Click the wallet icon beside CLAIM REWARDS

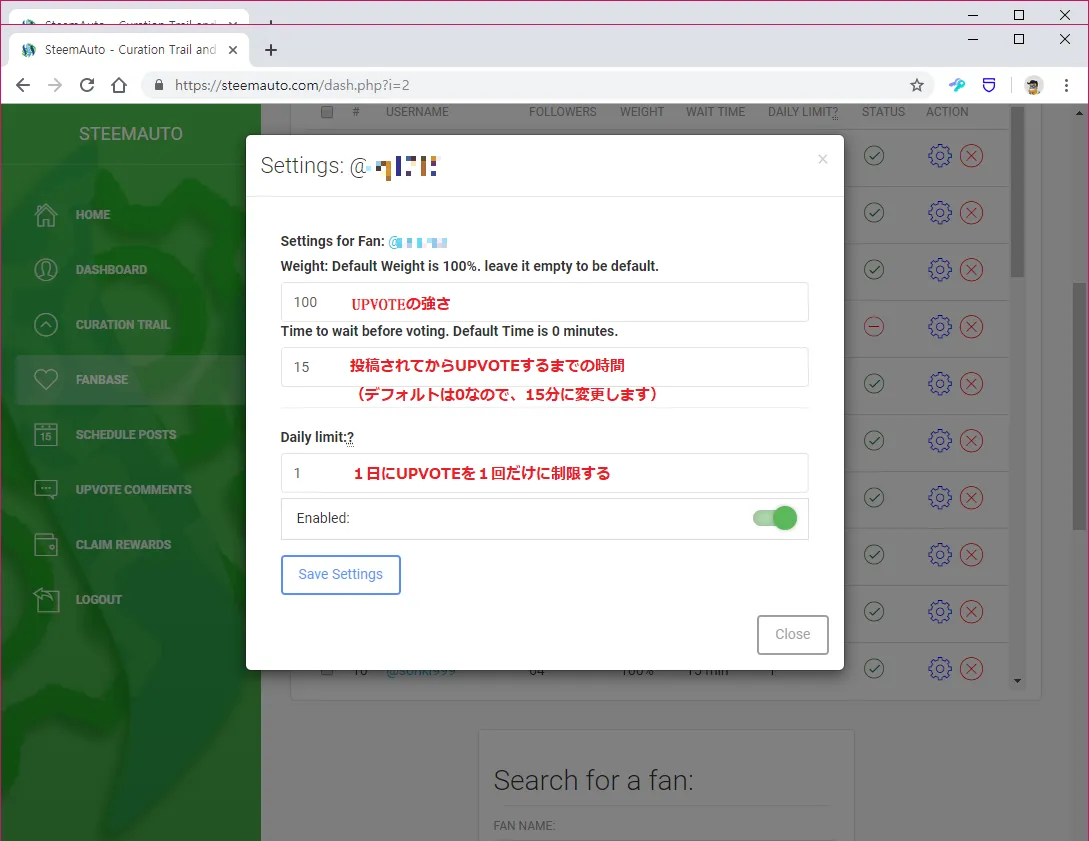coord(46,544)
